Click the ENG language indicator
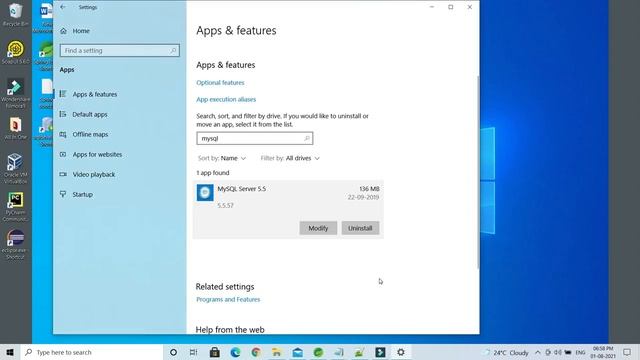The height and width of the screenshot is (360, 640). point(580,353)
